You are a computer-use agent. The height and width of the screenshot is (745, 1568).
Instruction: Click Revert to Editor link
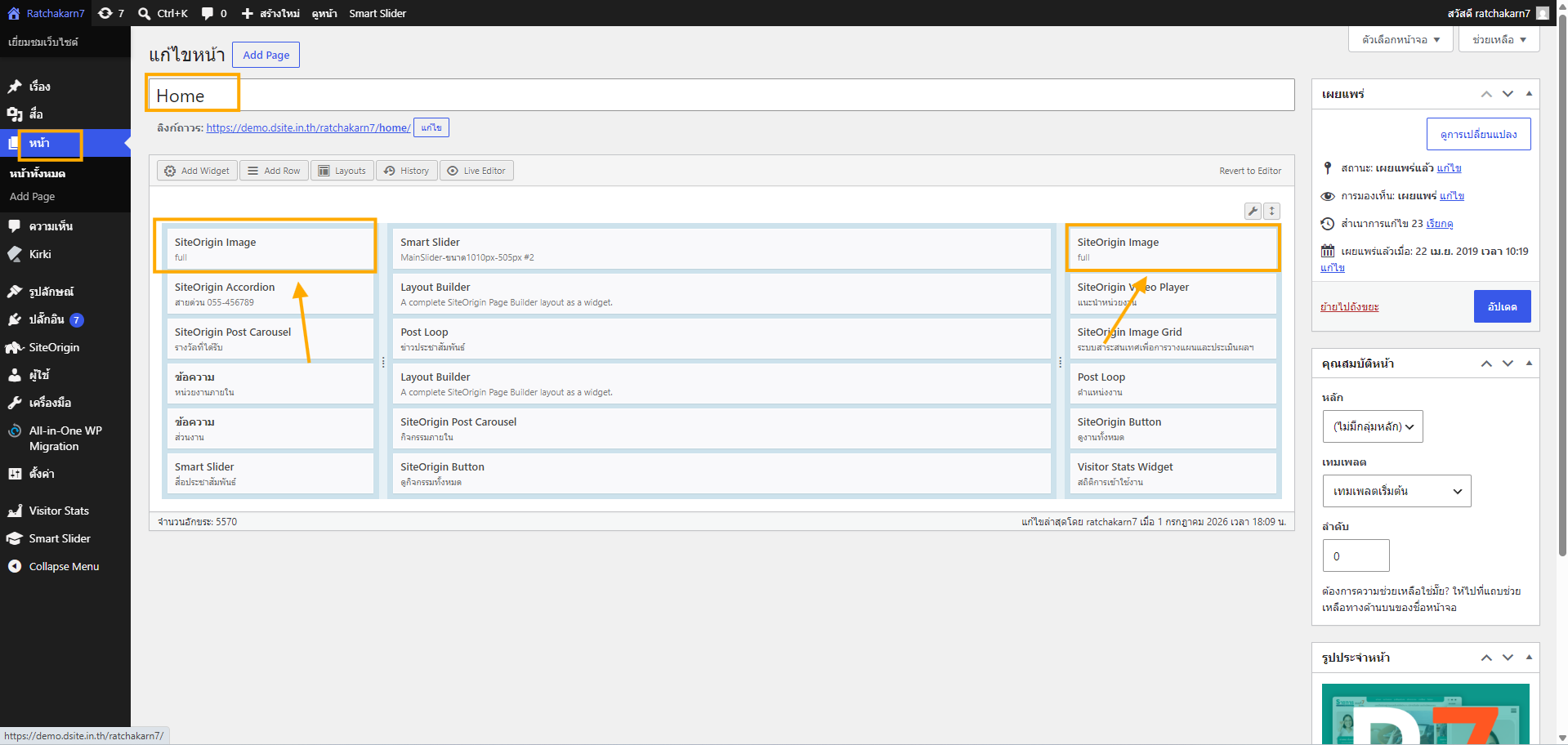(1250, 171)
